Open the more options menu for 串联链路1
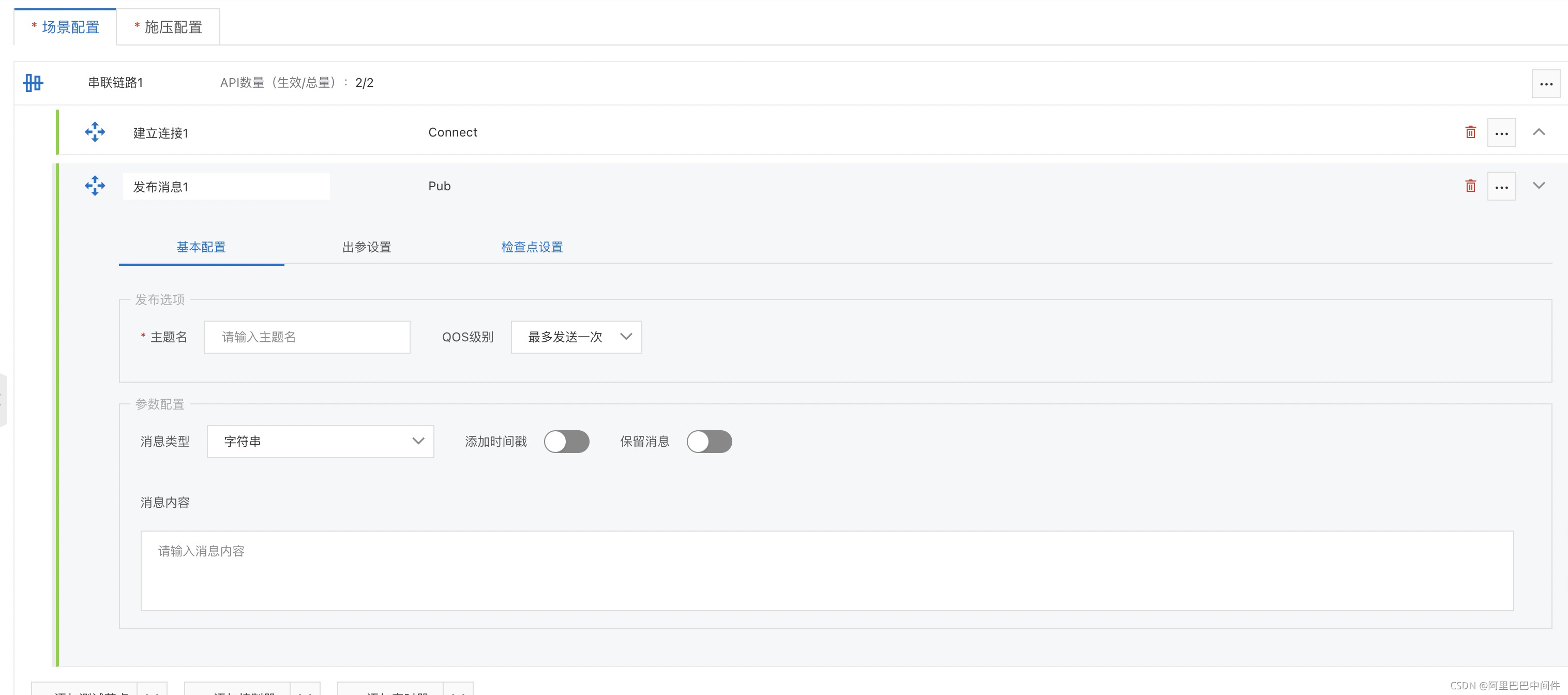The image size is (1568, 695). click(1546, 84)
